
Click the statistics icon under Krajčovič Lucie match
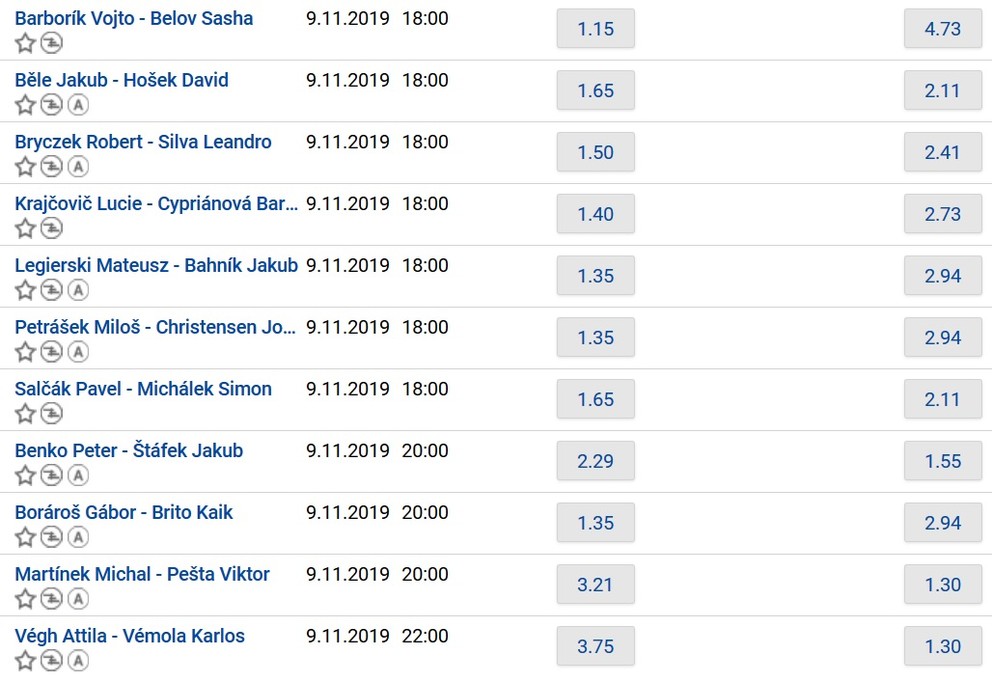point(51,229)
